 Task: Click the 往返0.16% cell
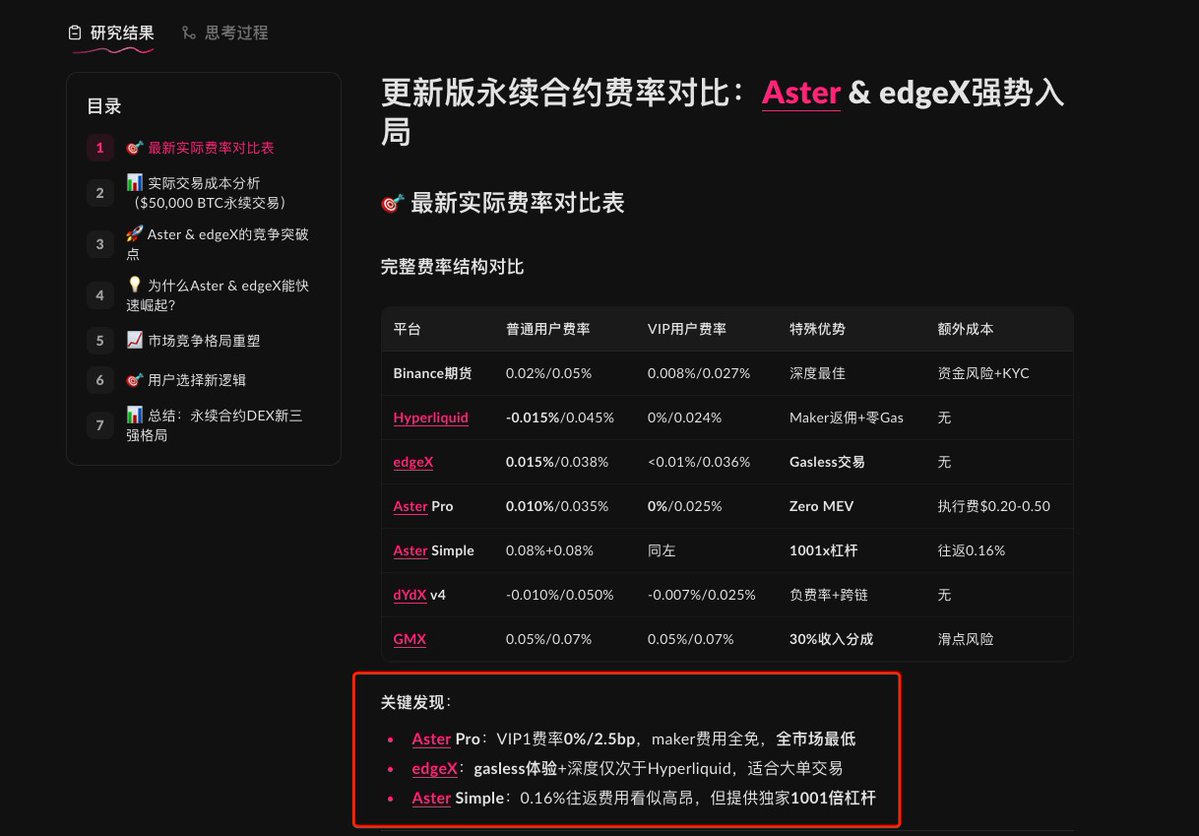tap(971, 551)
